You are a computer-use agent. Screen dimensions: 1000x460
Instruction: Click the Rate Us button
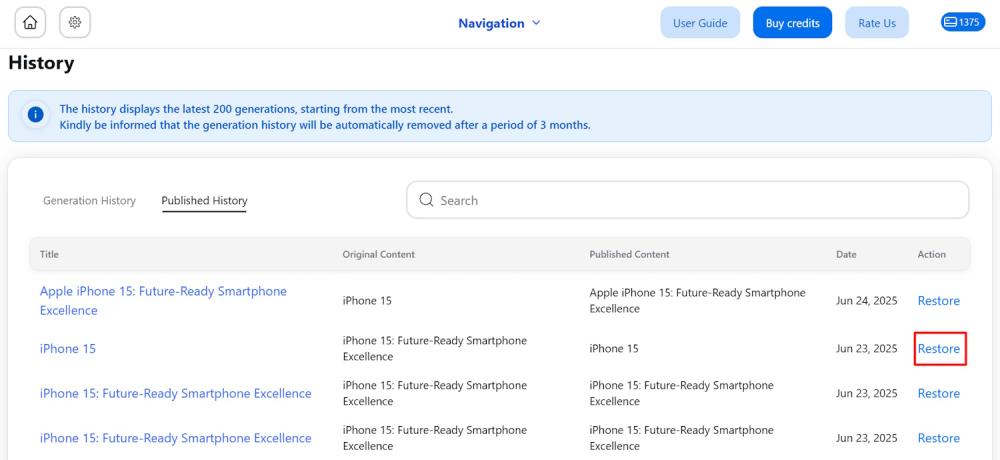coord(877,23)
